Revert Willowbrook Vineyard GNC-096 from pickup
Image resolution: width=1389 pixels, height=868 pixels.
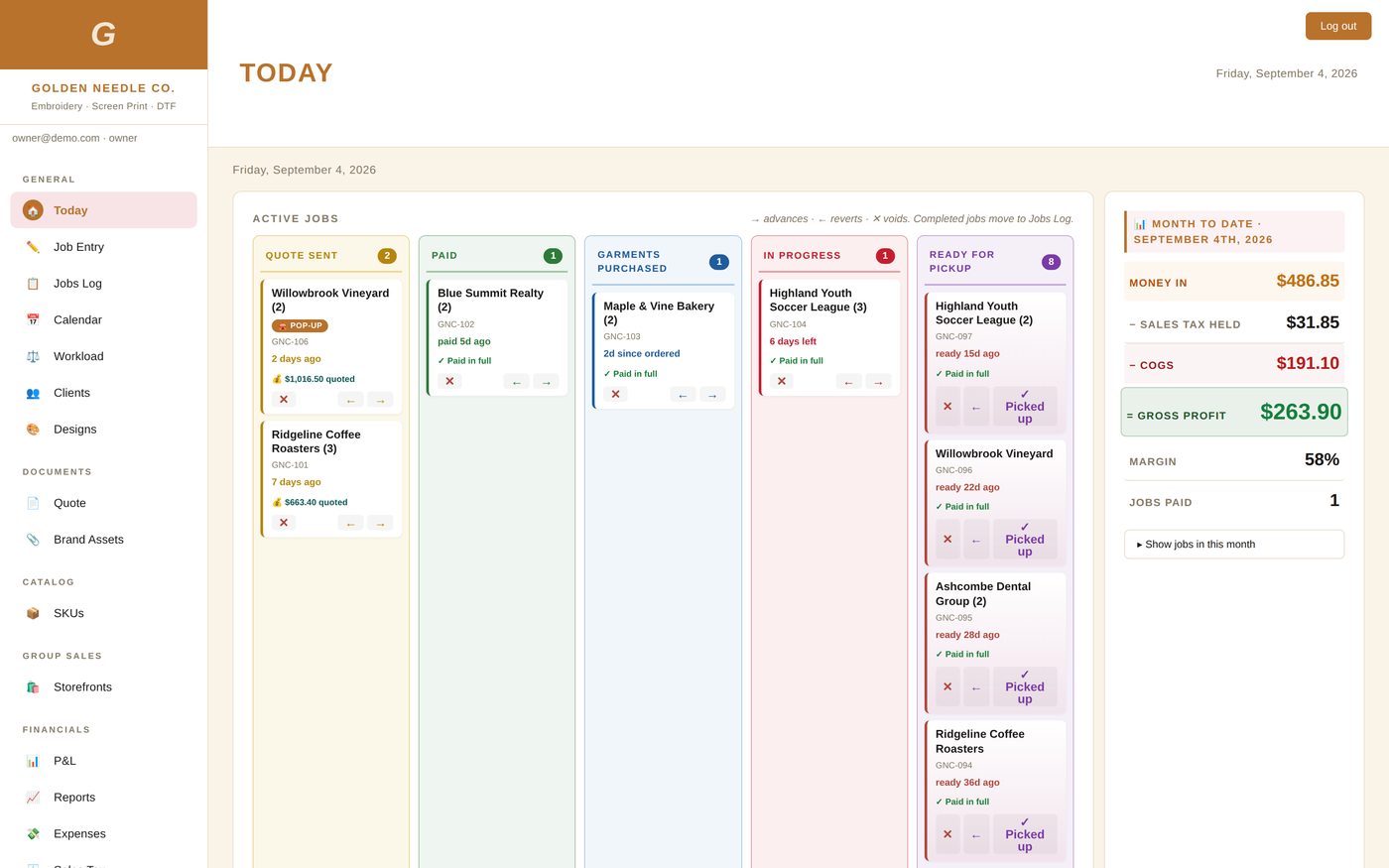976,540
